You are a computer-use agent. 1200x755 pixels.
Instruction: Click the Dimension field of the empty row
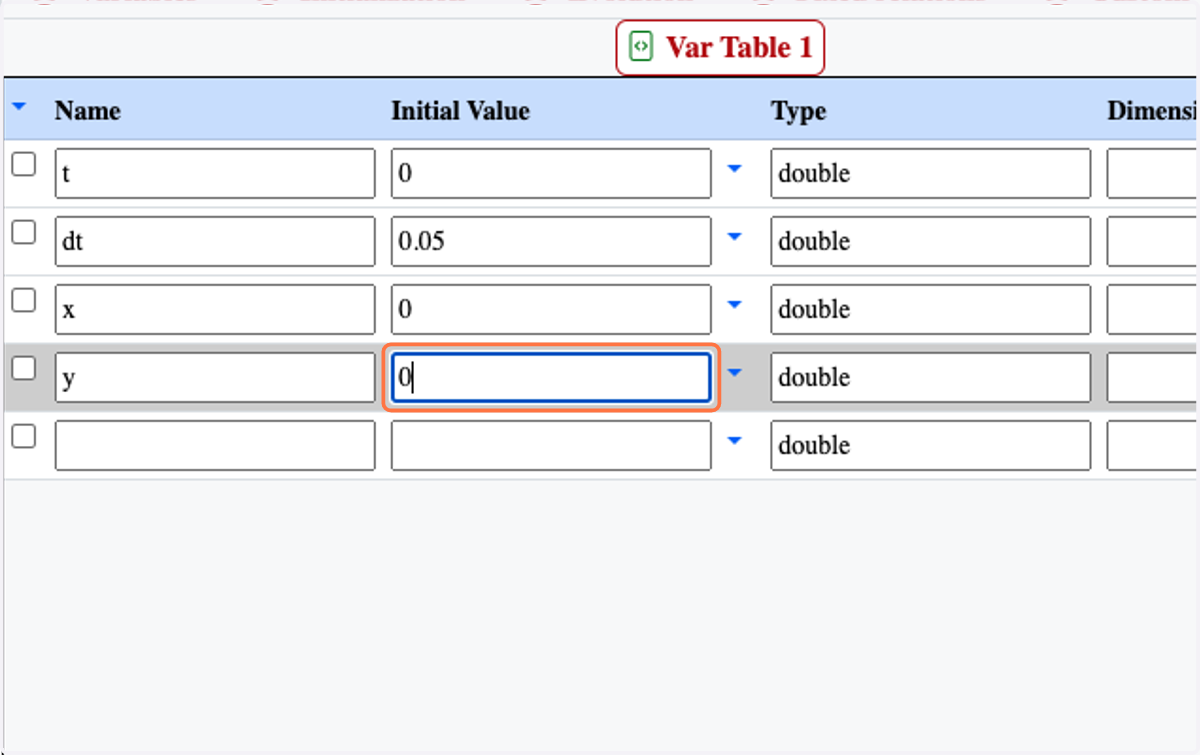(x=1153, y=446)
